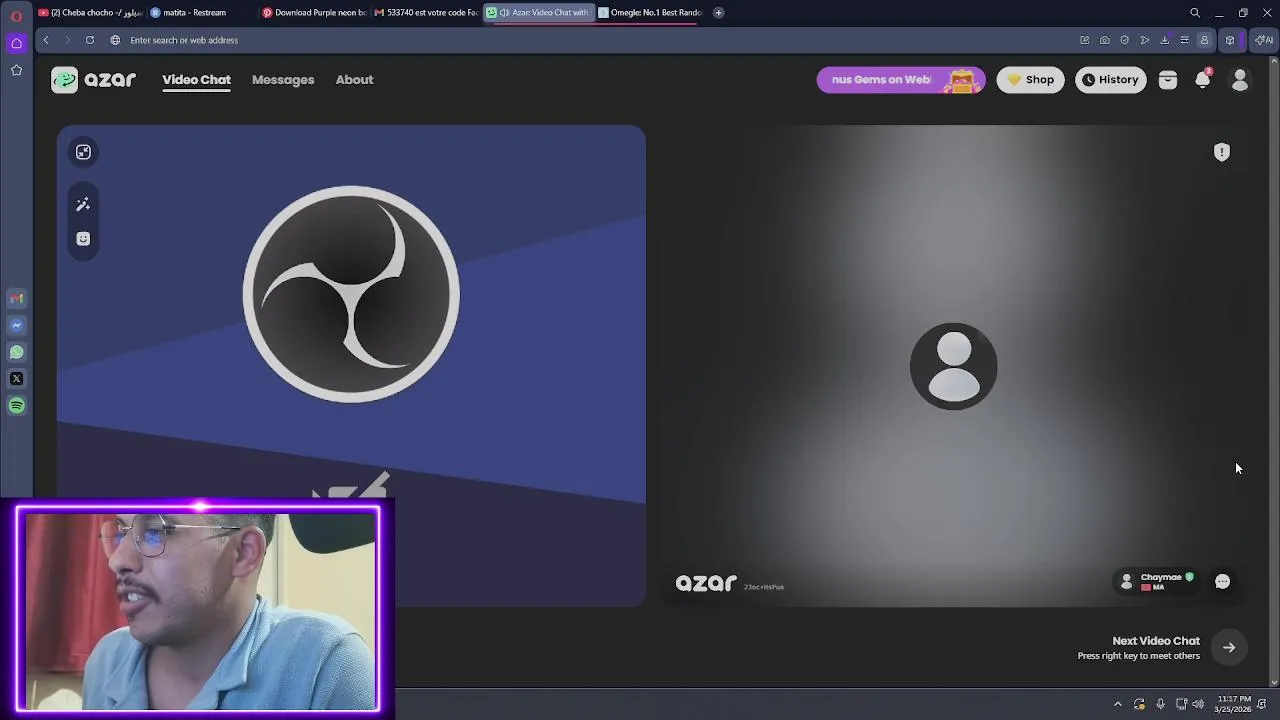Click the edit page pencil toolbar icon
Image resolution: width=1280 pixels, height=720 pixels.
(1084, 40)
